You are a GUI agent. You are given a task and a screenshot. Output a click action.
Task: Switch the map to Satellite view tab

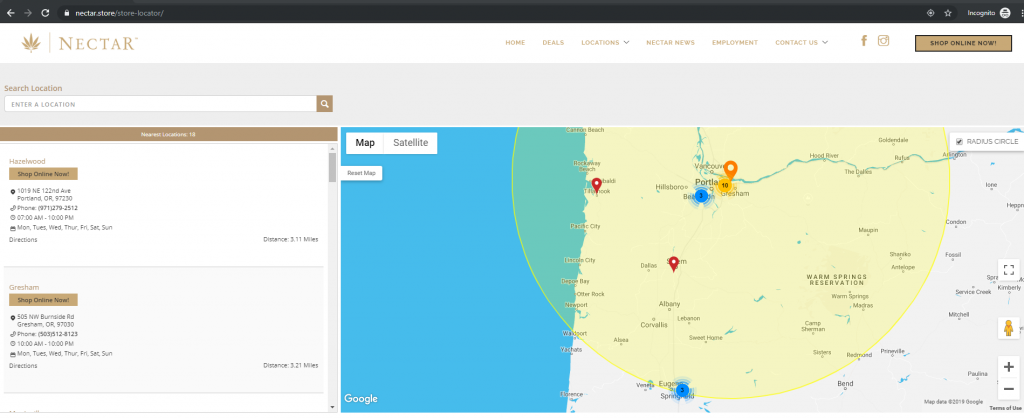(411, 143)
